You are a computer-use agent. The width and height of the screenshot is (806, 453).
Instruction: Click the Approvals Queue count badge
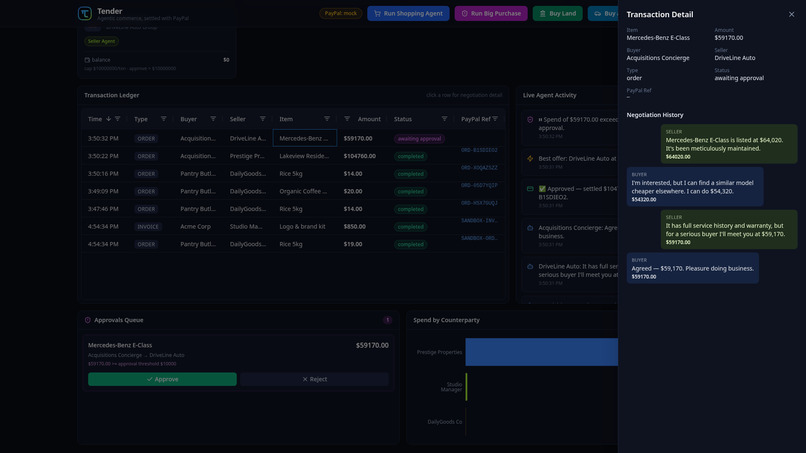pos(387,320)
